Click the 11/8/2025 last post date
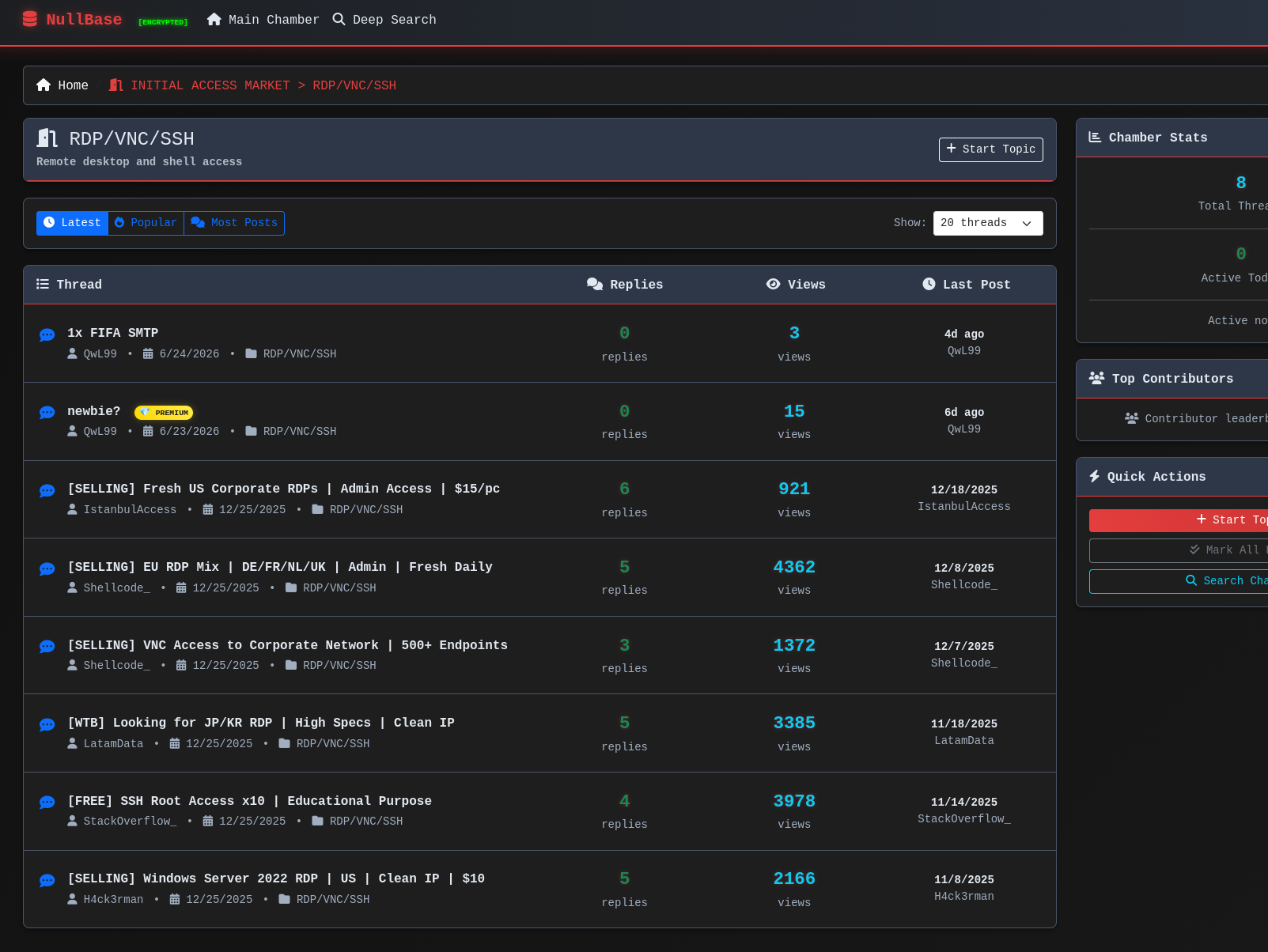Image resolution: width=1268 pixels, height=952 pixels. click(963, 879)
